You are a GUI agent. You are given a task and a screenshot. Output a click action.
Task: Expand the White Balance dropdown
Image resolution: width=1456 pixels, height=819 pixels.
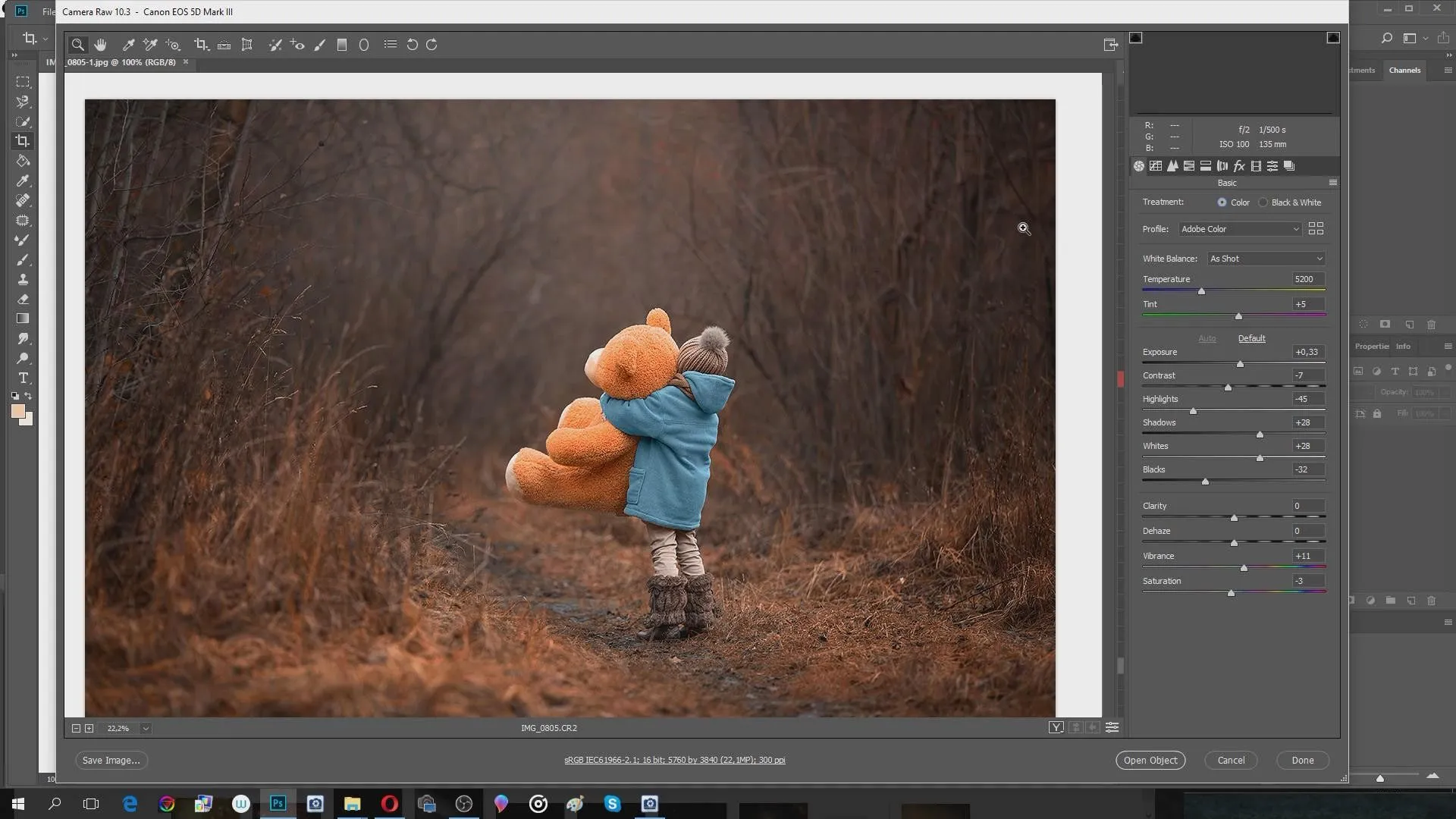click(1321, 258)
